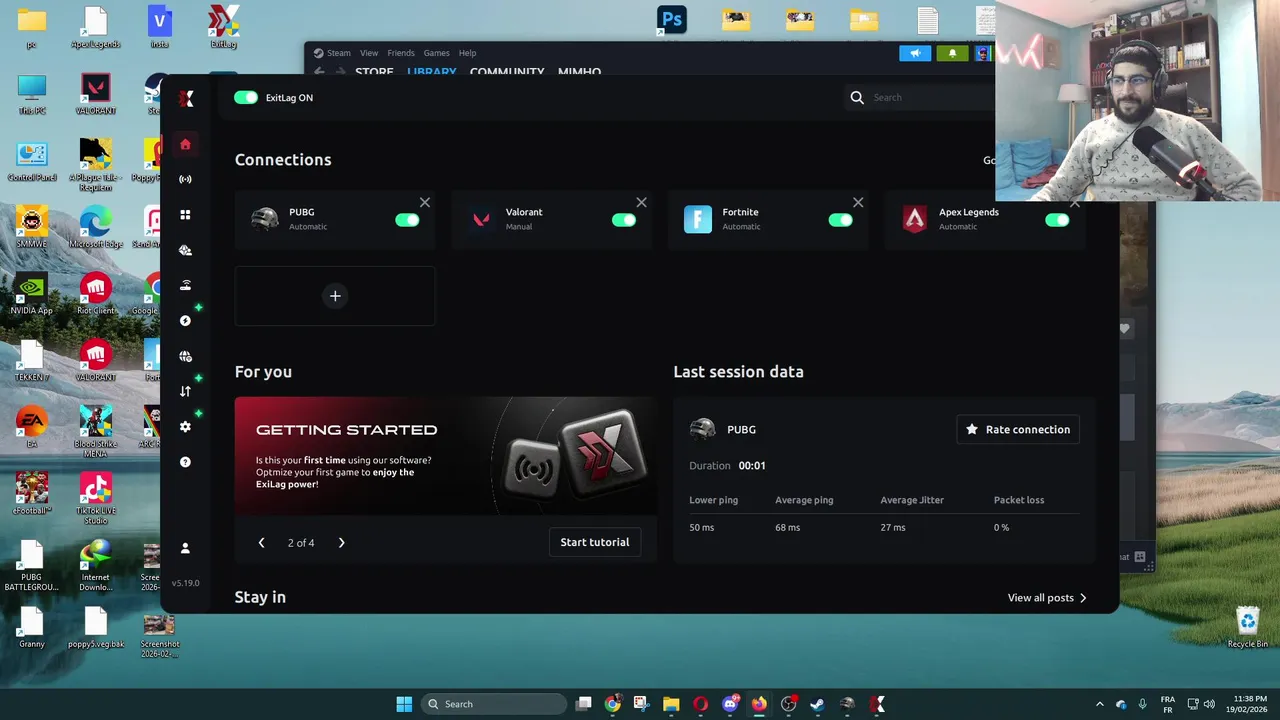Remove the Fortnite connection with X

[858, 202]
